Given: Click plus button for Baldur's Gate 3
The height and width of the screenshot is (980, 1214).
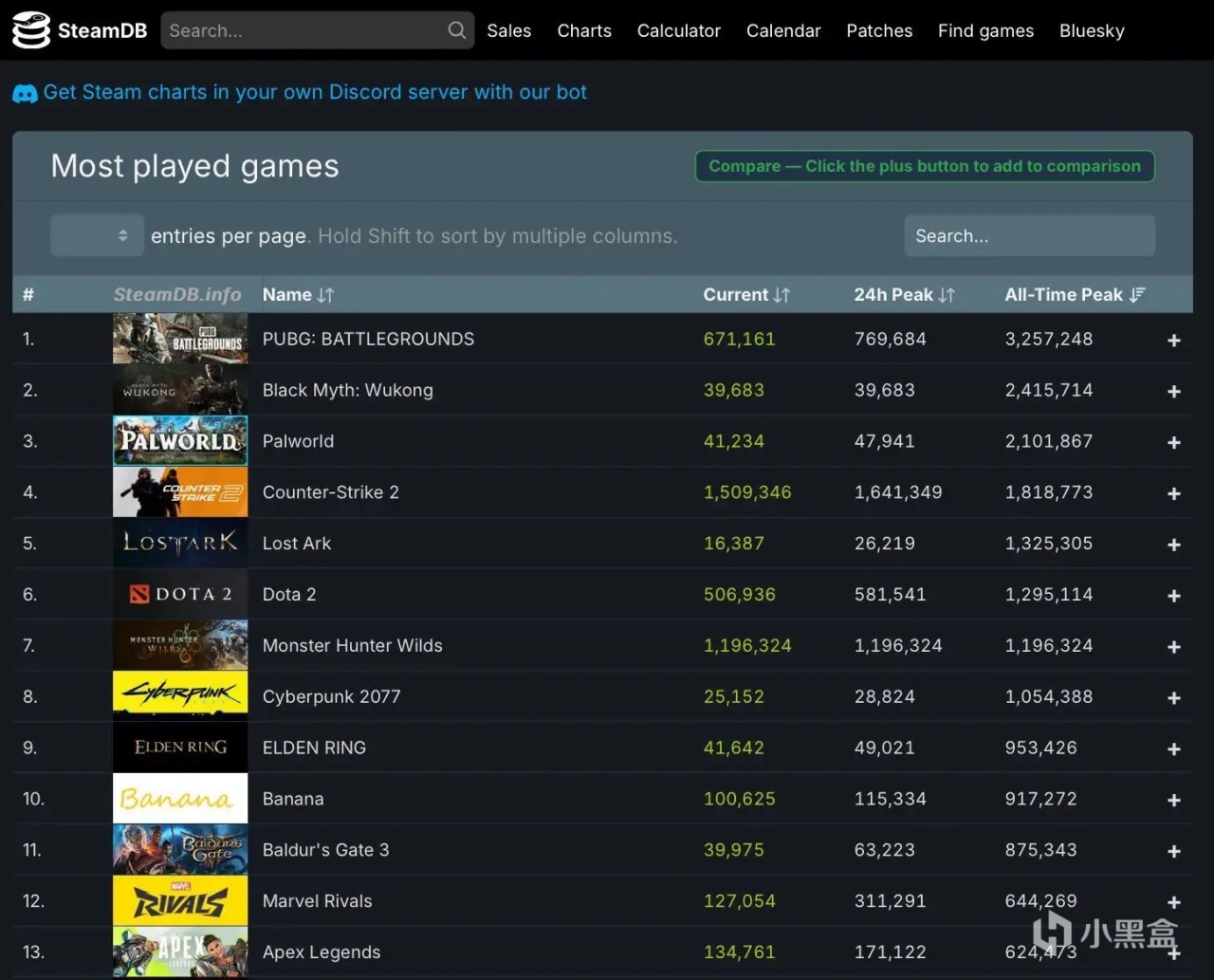Looking at the screenshot, I should [1173, 852].
